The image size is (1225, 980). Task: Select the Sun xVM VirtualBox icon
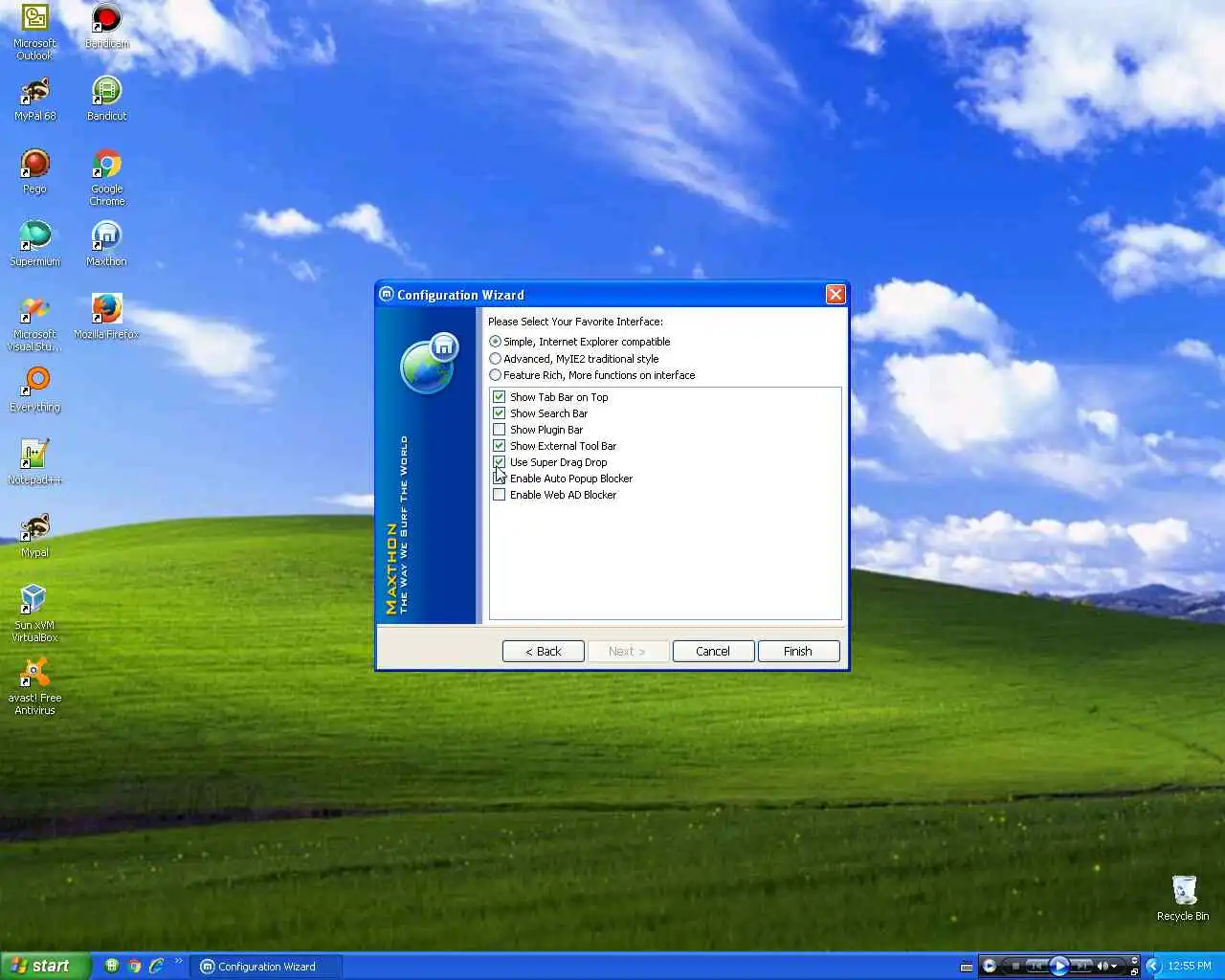point(34,613)
